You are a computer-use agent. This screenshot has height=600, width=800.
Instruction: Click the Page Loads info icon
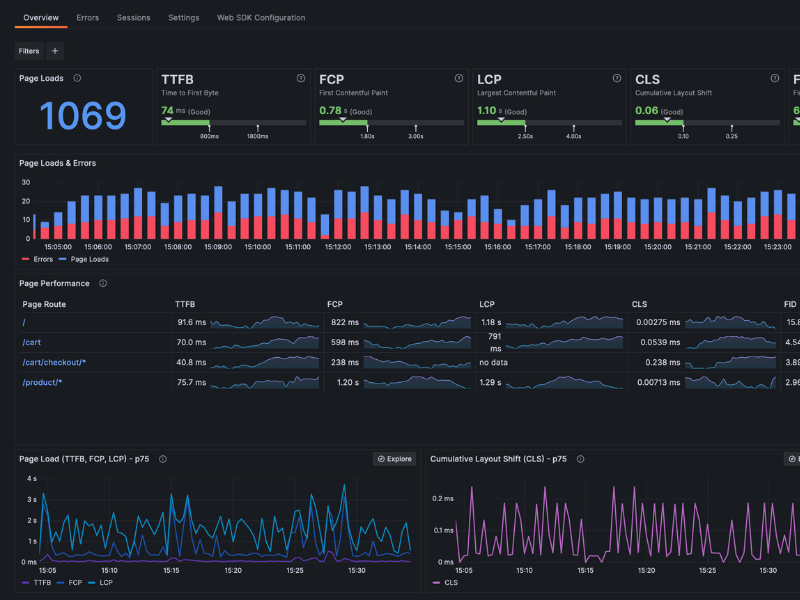[x=77, y=78]
